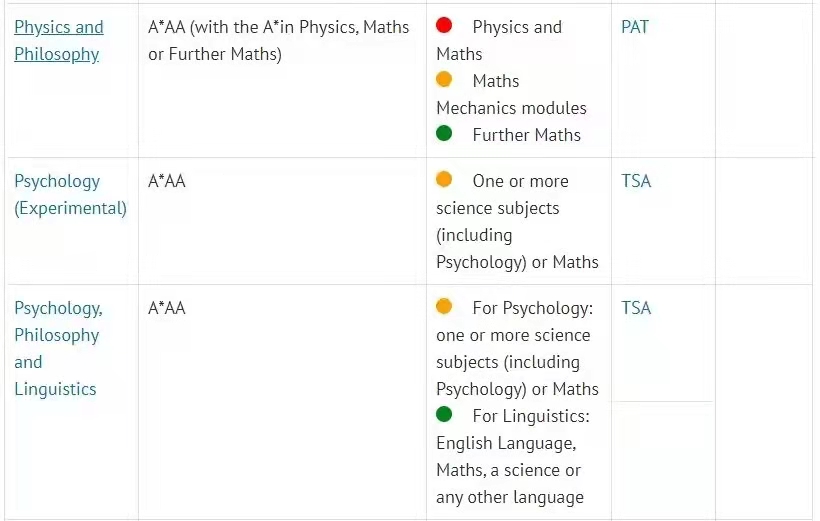Viewport: 820px width, 521px height.
Task: Click green dot beside Further Maths
Action: click(x=444, y=133)
